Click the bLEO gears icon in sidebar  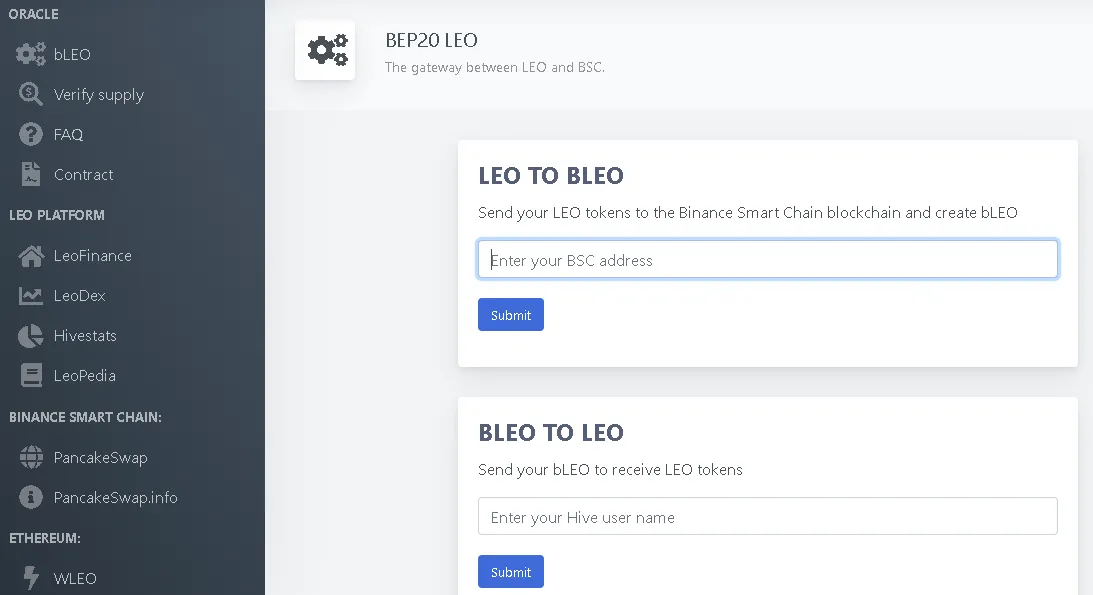(31, 54)
